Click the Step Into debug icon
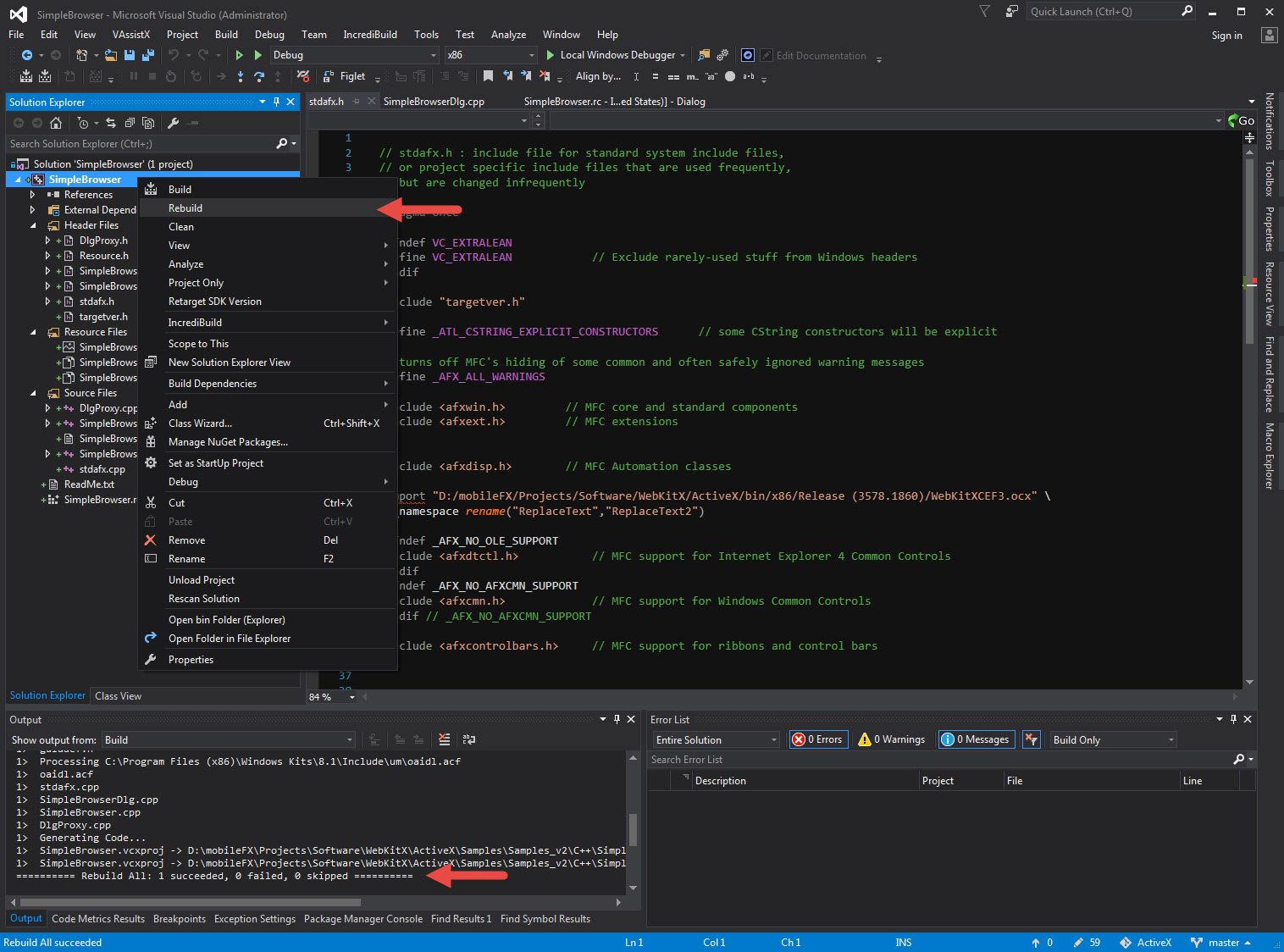Viewport: 1284px width, 952px height. point(241,76)
